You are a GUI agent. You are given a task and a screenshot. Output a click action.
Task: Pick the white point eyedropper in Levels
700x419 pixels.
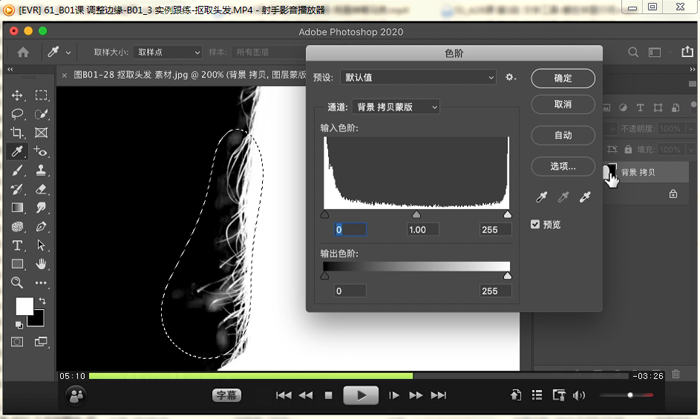click(x=585, y=198)
